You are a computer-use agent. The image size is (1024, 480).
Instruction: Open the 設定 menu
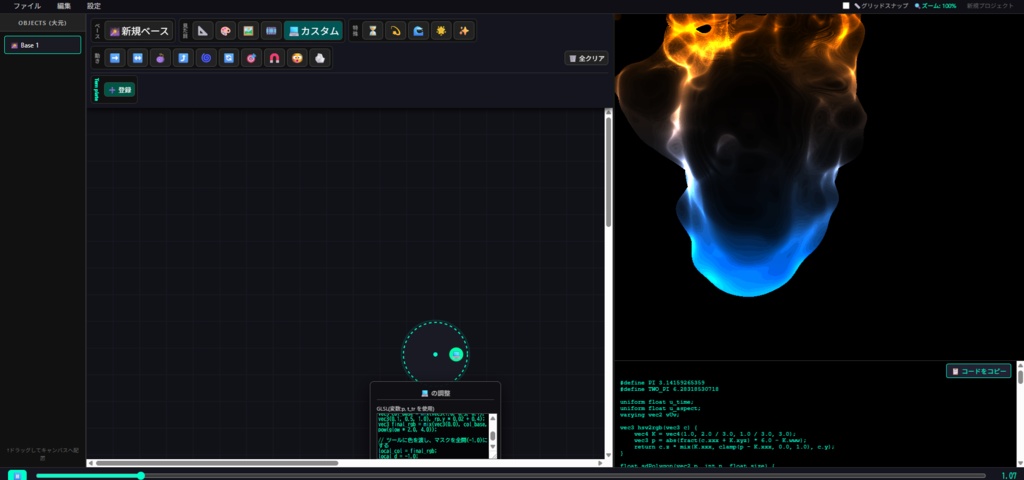pyautogui.click(x=94, y=6)
